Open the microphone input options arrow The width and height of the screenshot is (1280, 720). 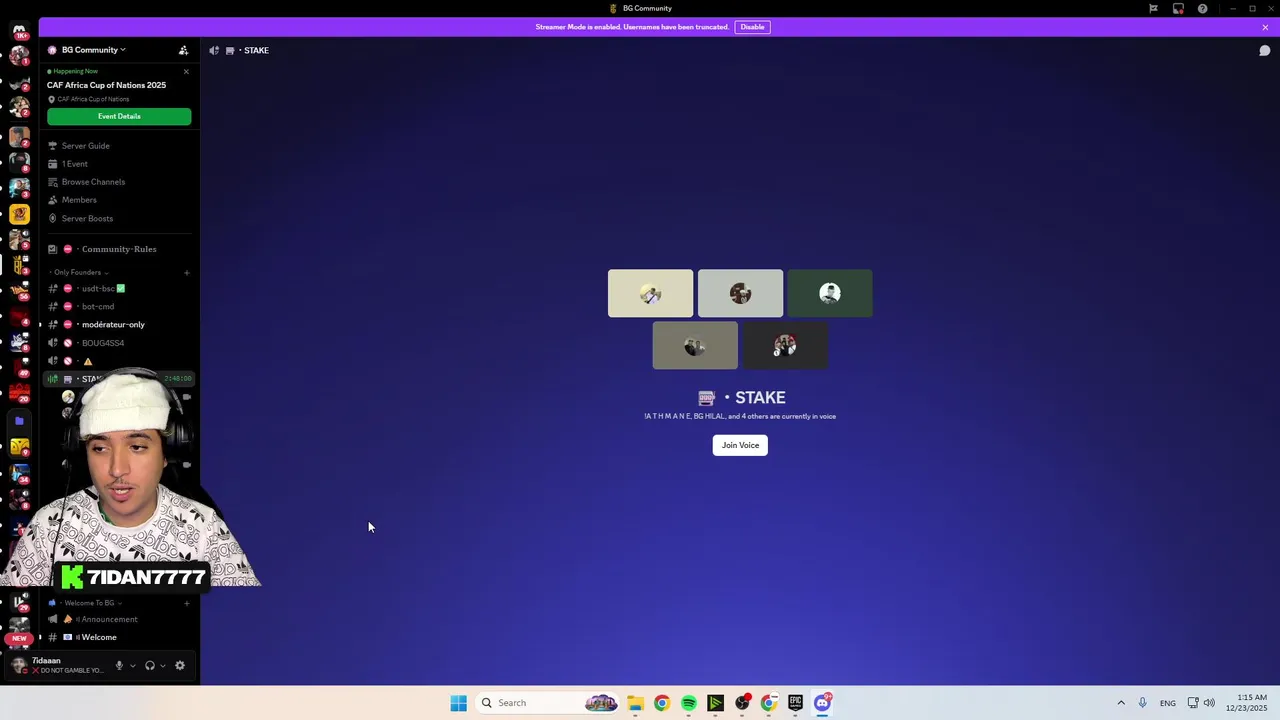pos(132,666)
